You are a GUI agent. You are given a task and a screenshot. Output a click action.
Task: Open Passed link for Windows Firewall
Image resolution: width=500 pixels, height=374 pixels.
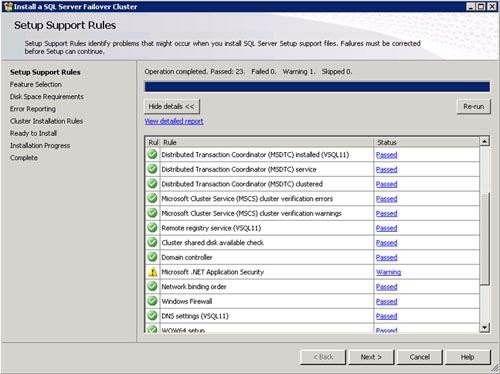(x=386, y=301)
